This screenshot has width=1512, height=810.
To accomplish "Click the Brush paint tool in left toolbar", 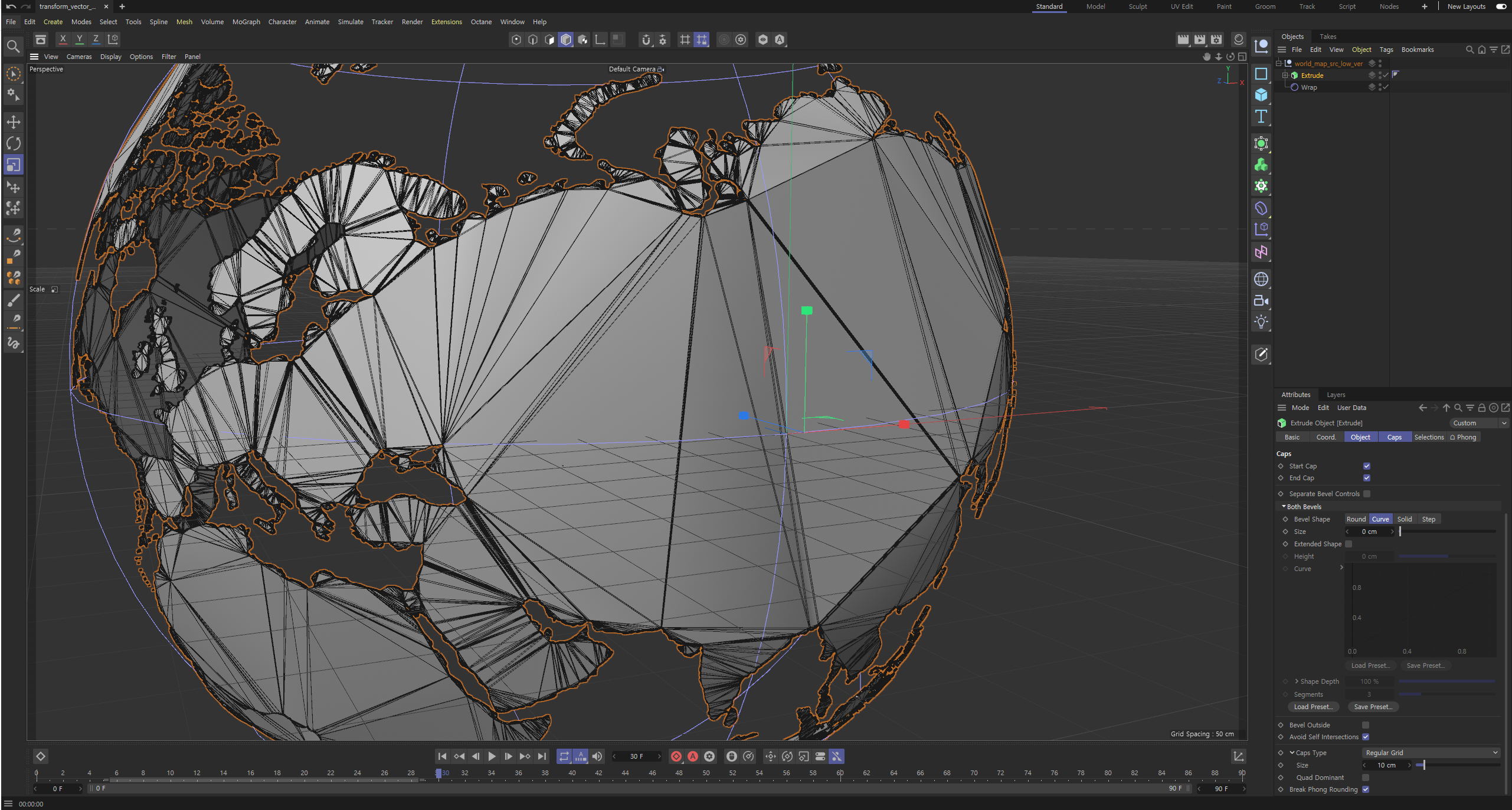I will (13, 300).
